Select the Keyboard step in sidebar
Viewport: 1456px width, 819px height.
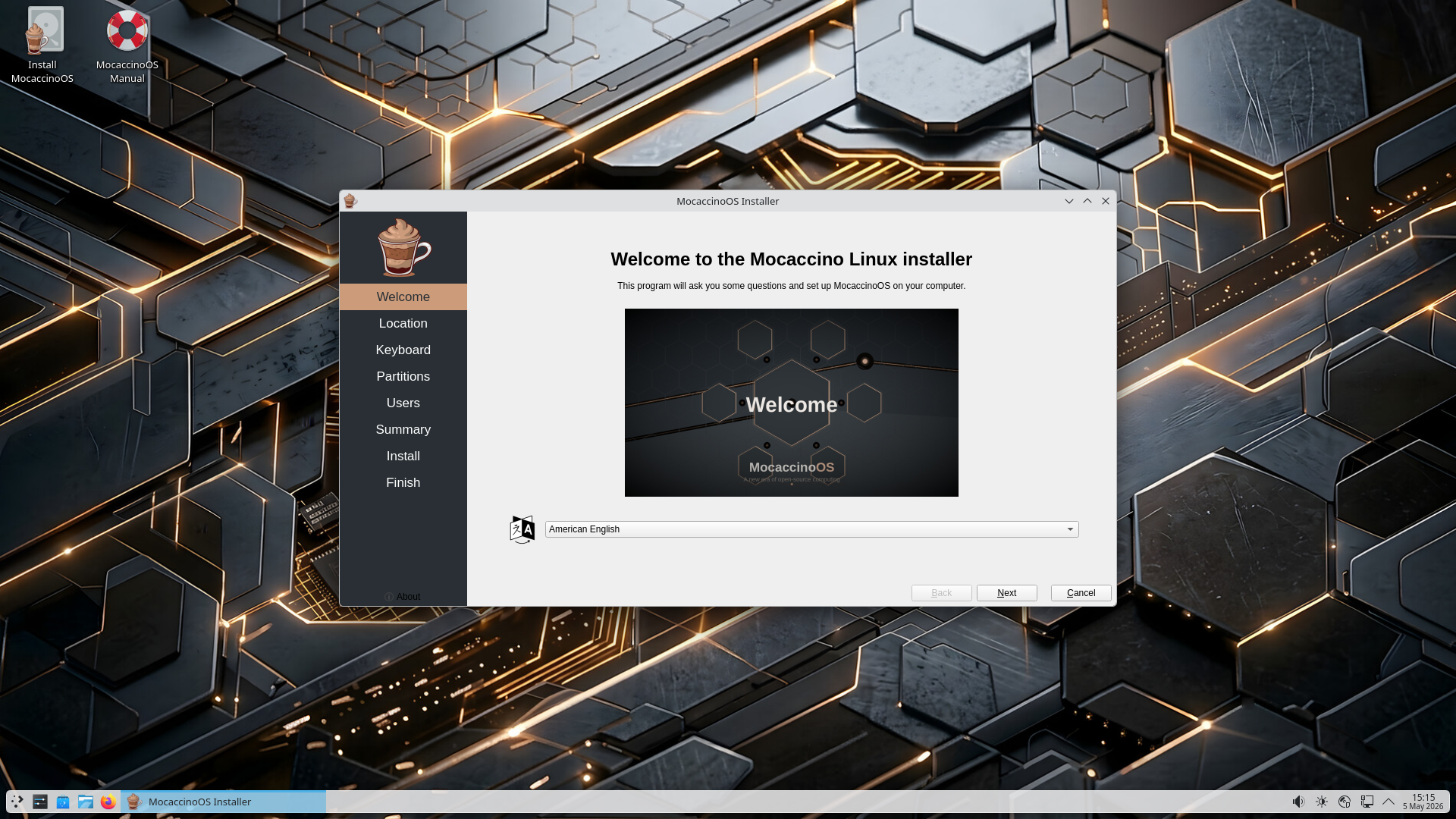[x=403, y=350]
